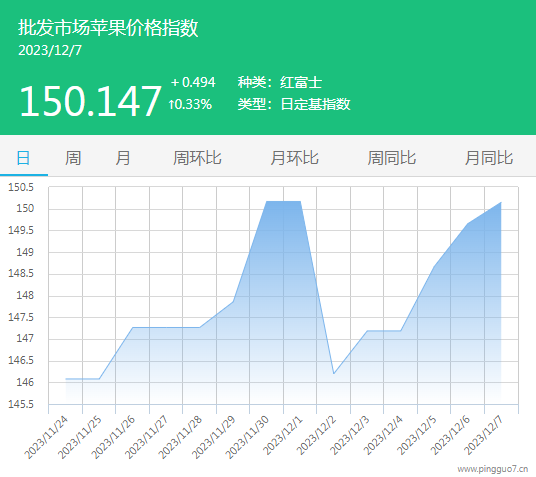
Task: Open the www.pingguo7.cn watermark link
Action: point(493,469)
